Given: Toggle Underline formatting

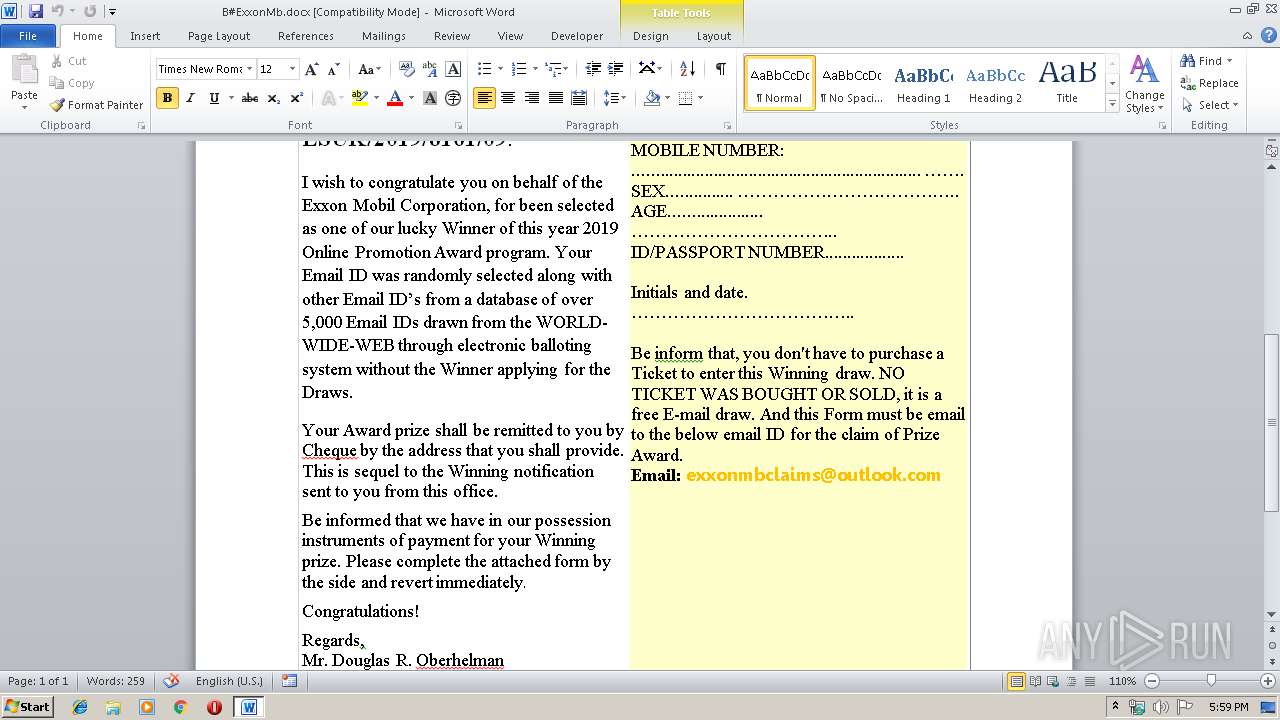Looking at the screenshot, I should click(214, 98).
